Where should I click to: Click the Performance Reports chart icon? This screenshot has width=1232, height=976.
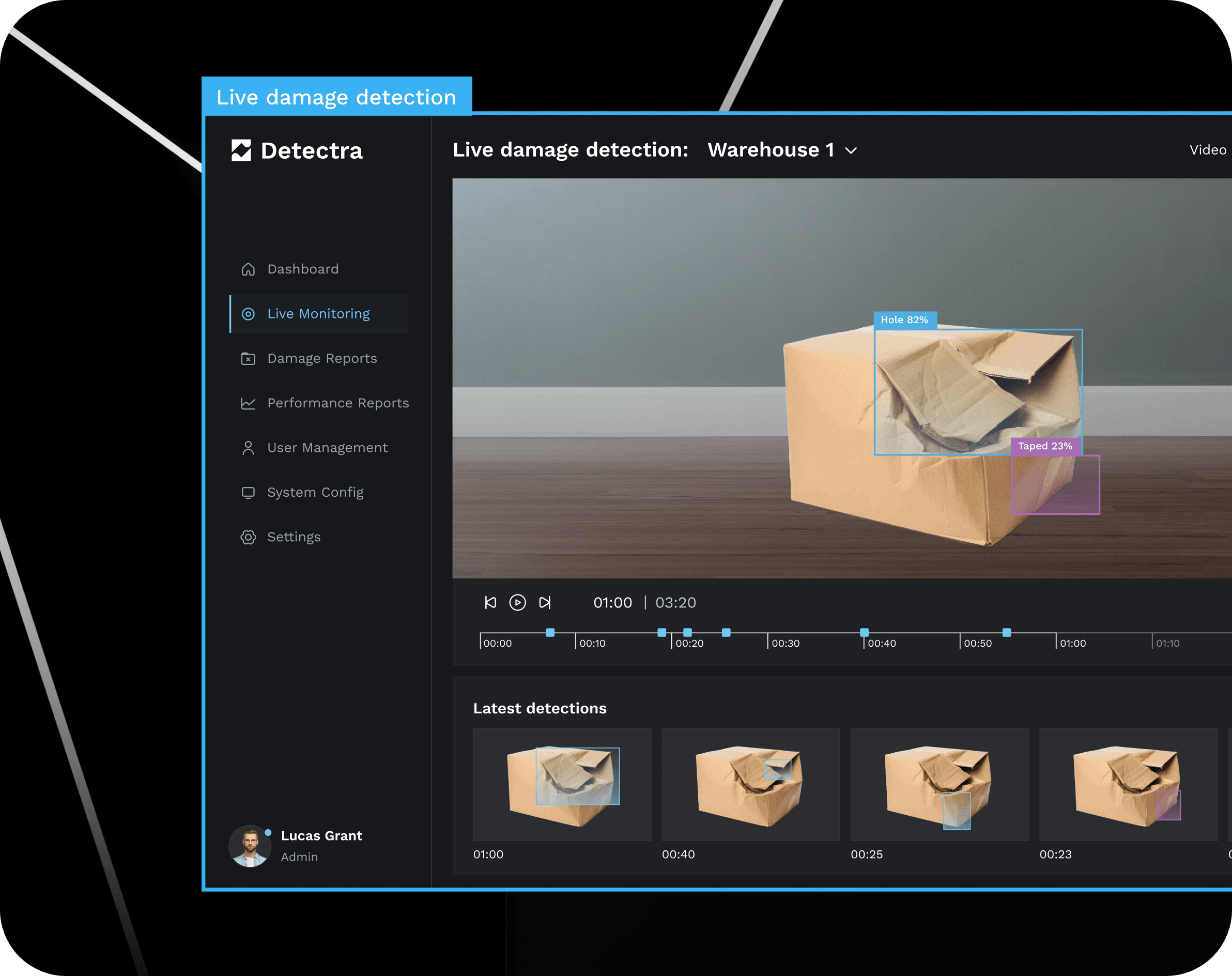248,403
